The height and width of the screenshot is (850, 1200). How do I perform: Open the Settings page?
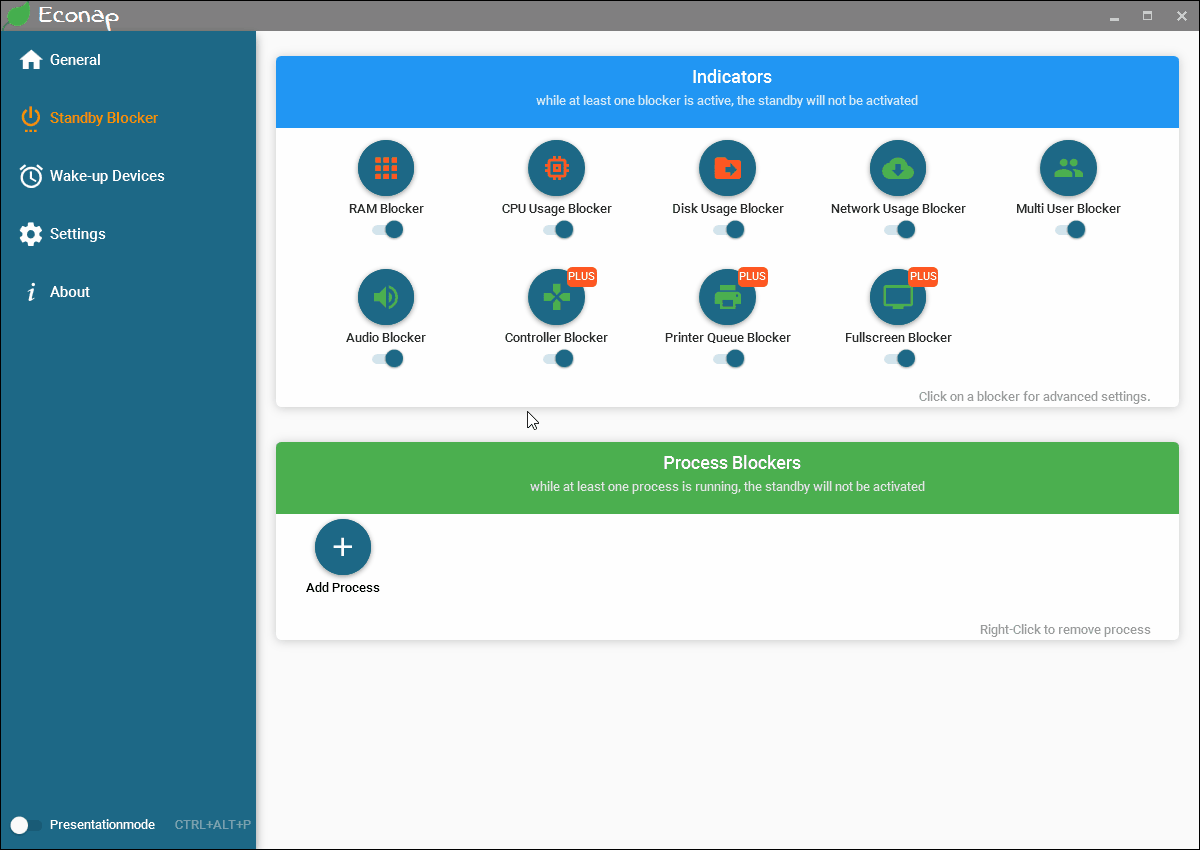[x=77, y=234]
